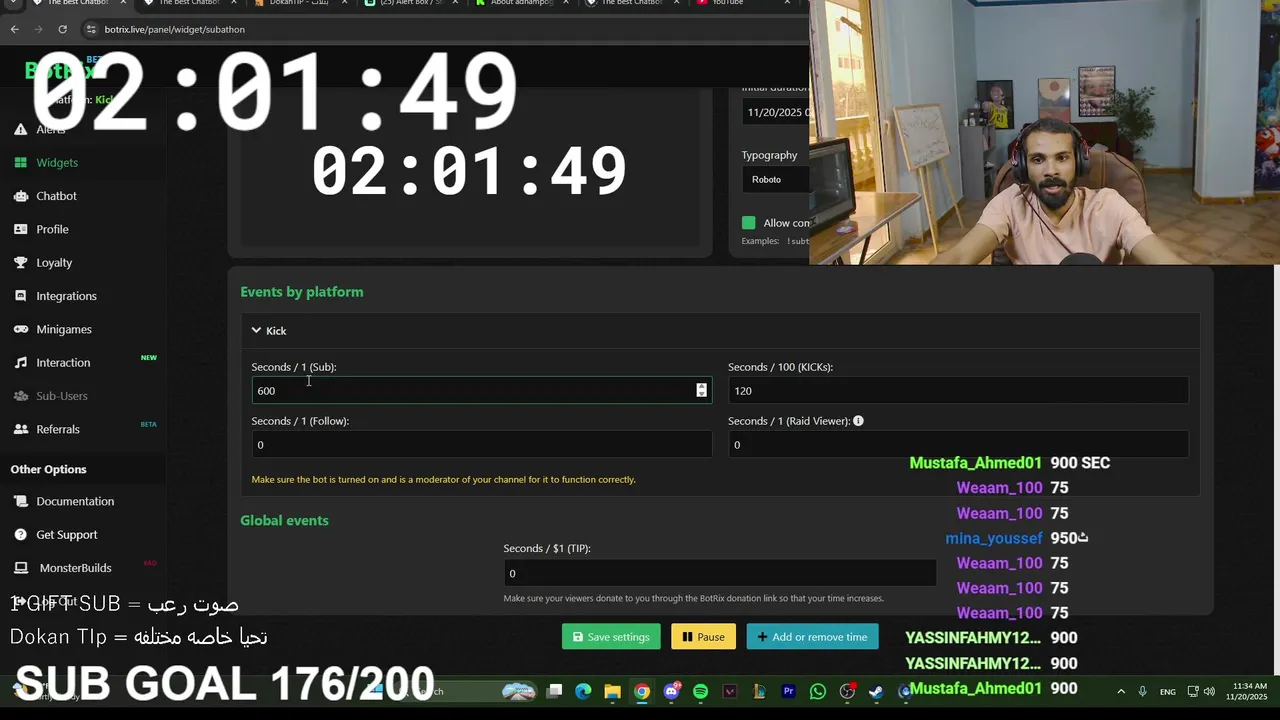Viewport: 1280px width, 720px height.
Task: Reload the page with refresh icon
Action: tap(62, 29)
